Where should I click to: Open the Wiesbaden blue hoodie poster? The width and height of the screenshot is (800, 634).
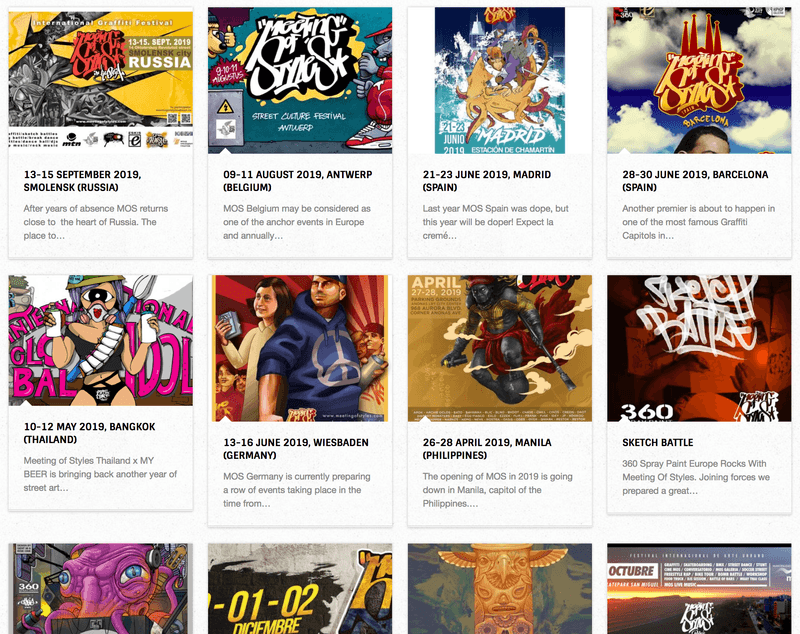click(x=300, y=348)
